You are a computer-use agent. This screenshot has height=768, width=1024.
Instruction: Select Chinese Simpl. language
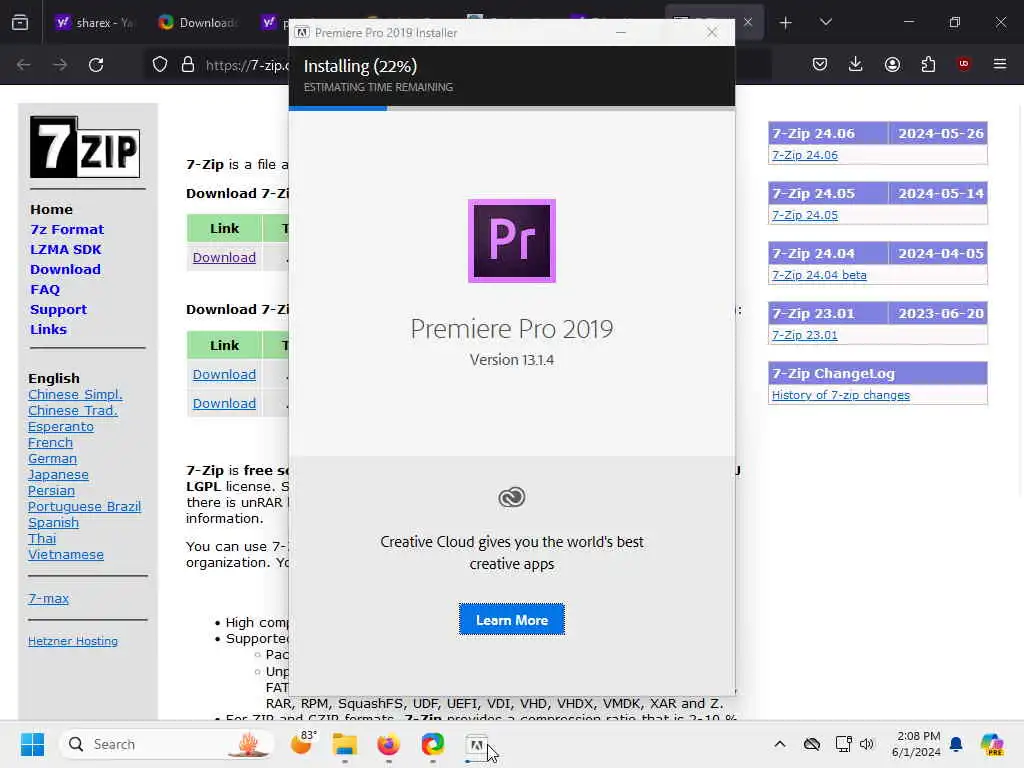(75, 394)
